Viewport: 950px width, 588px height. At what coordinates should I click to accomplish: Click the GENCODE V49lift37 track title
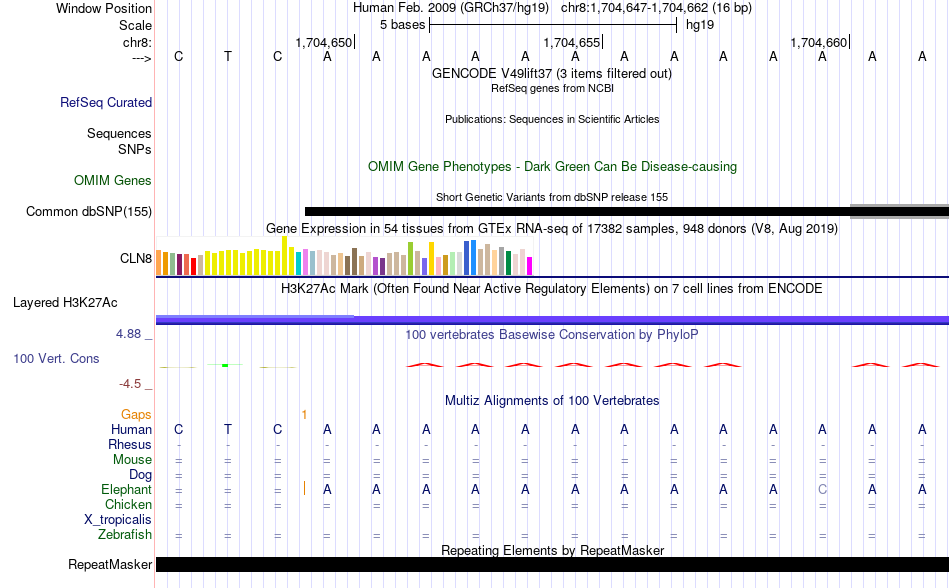point(552,74)
